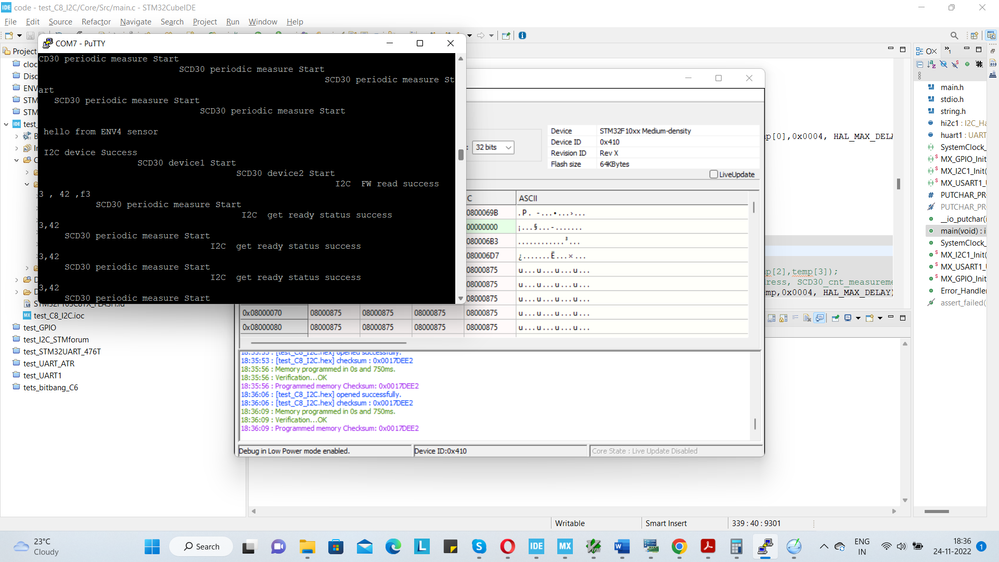Select test_STM32UART_476T project
The height and width of the screenshot is (562, 999).
coord(62,352)
